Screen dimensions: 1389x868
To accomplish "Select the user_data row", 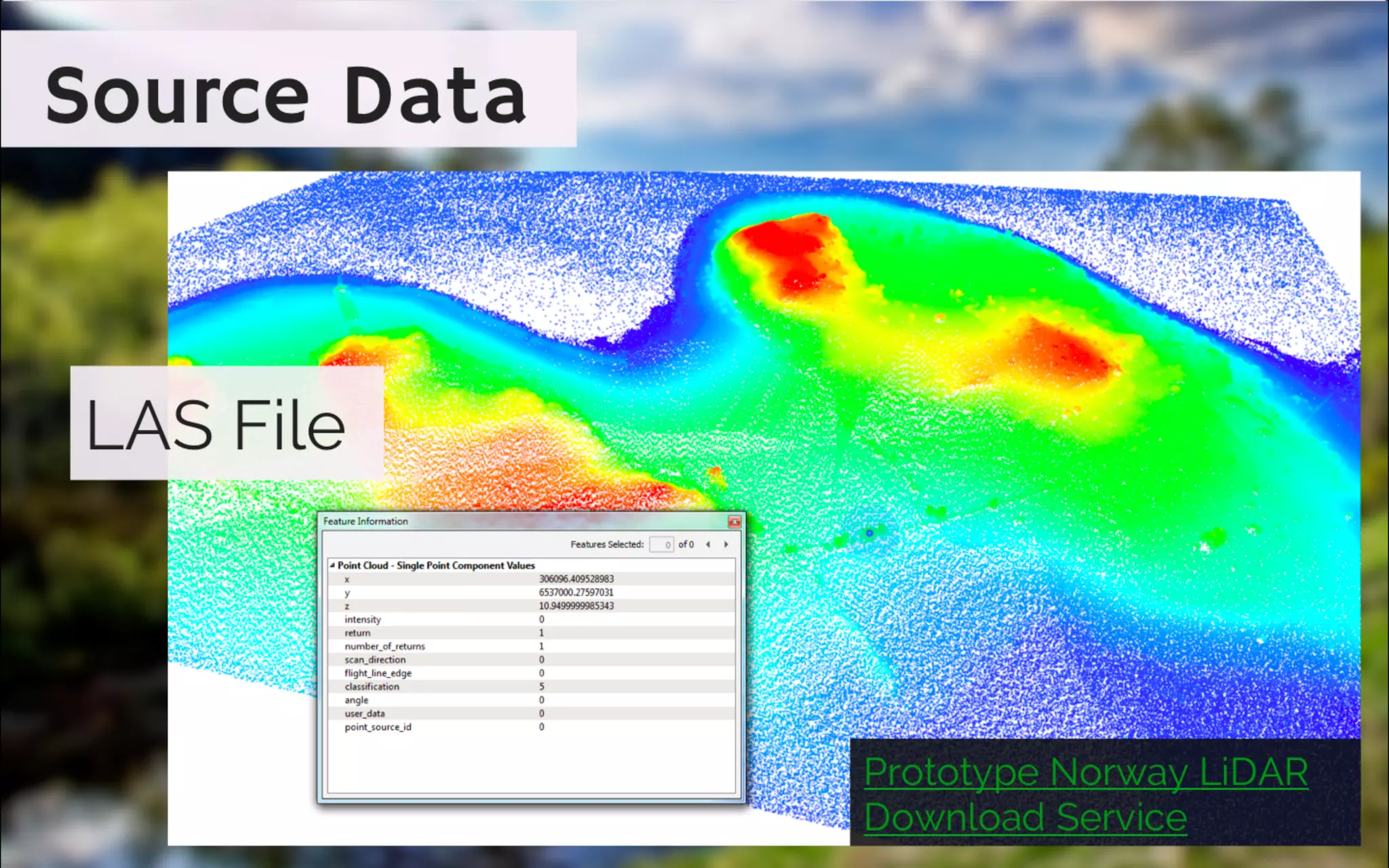I will [532, 713].
